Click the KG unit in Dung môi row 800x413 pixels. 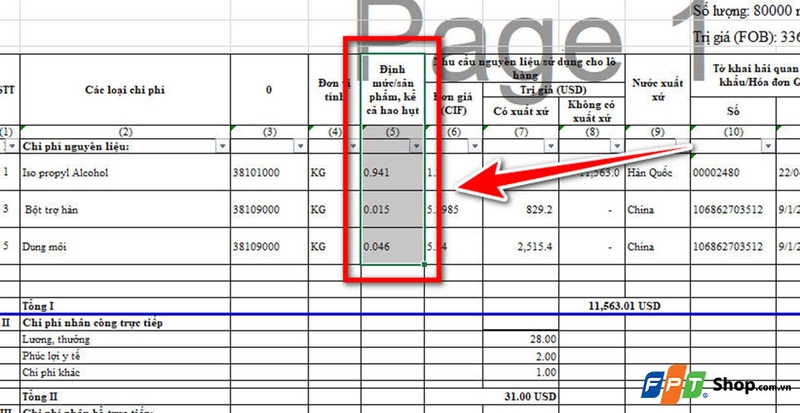click(335, 247)
